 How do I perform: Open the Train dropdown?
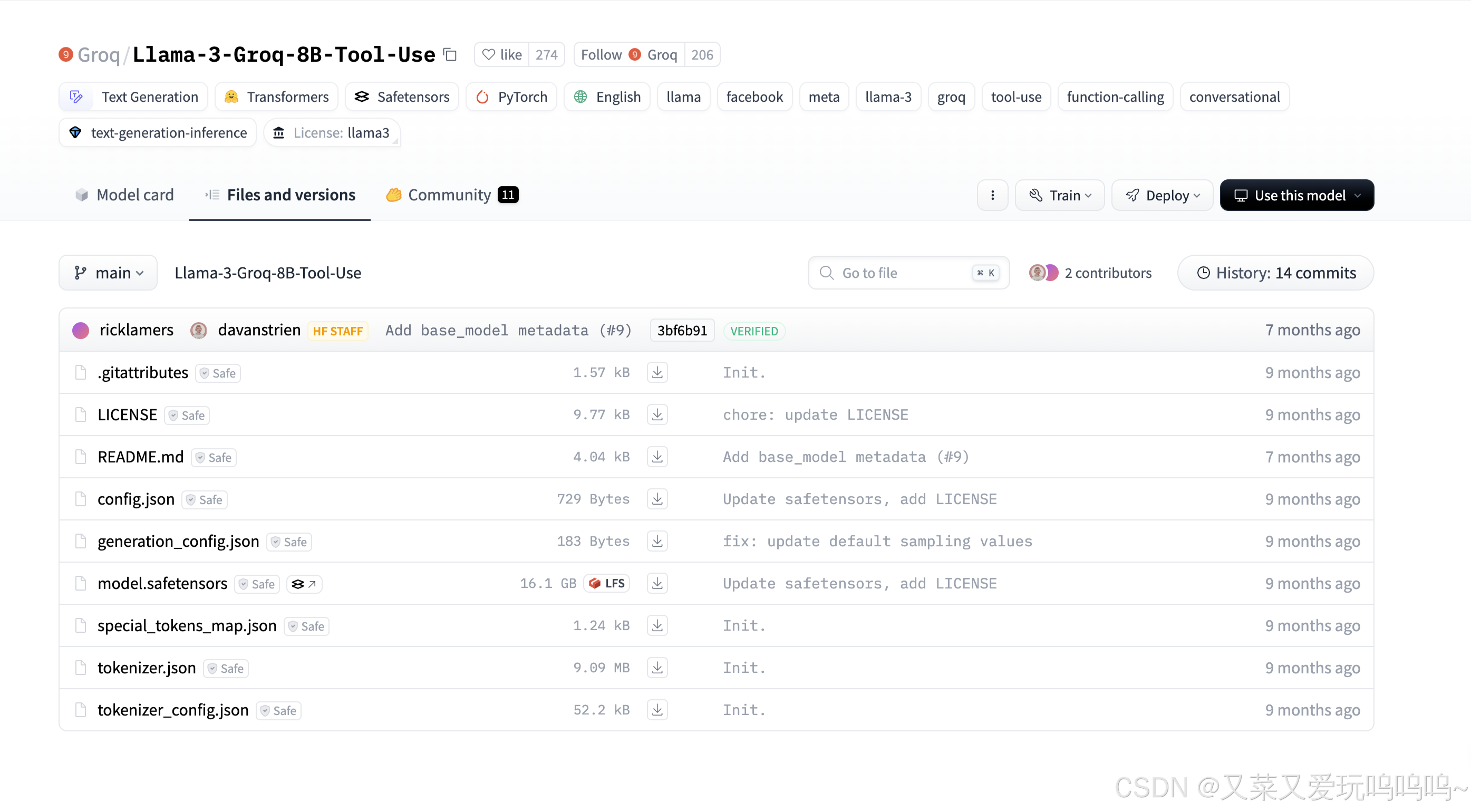click(x=1060, y=195)
